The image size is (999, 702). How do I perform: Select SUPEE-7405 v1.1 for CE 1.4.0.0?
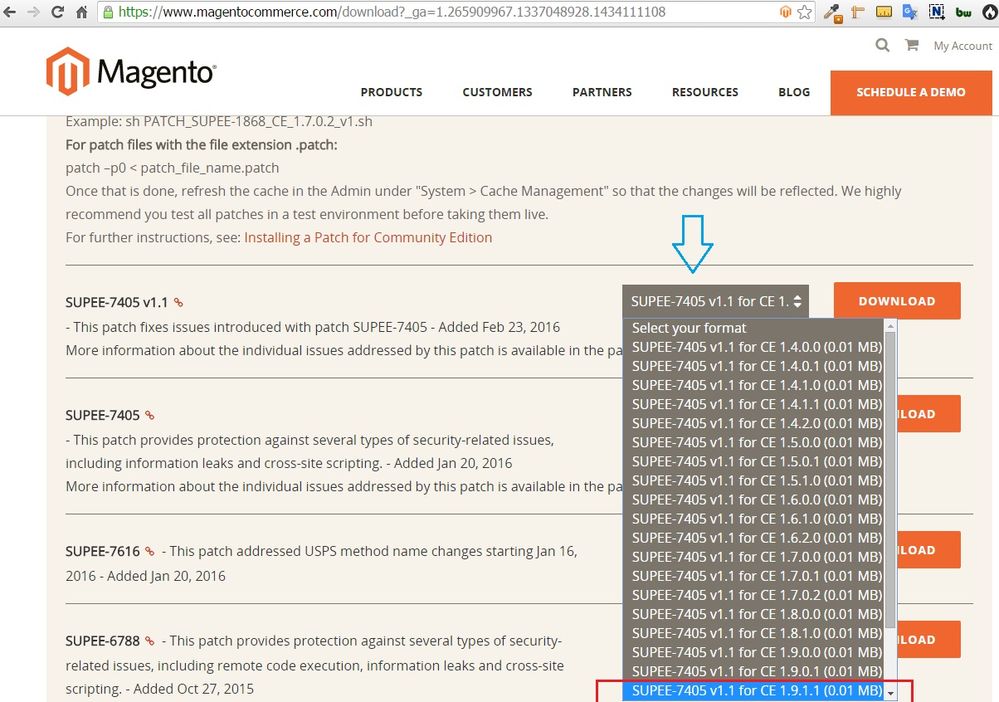[x=754, y=347]
